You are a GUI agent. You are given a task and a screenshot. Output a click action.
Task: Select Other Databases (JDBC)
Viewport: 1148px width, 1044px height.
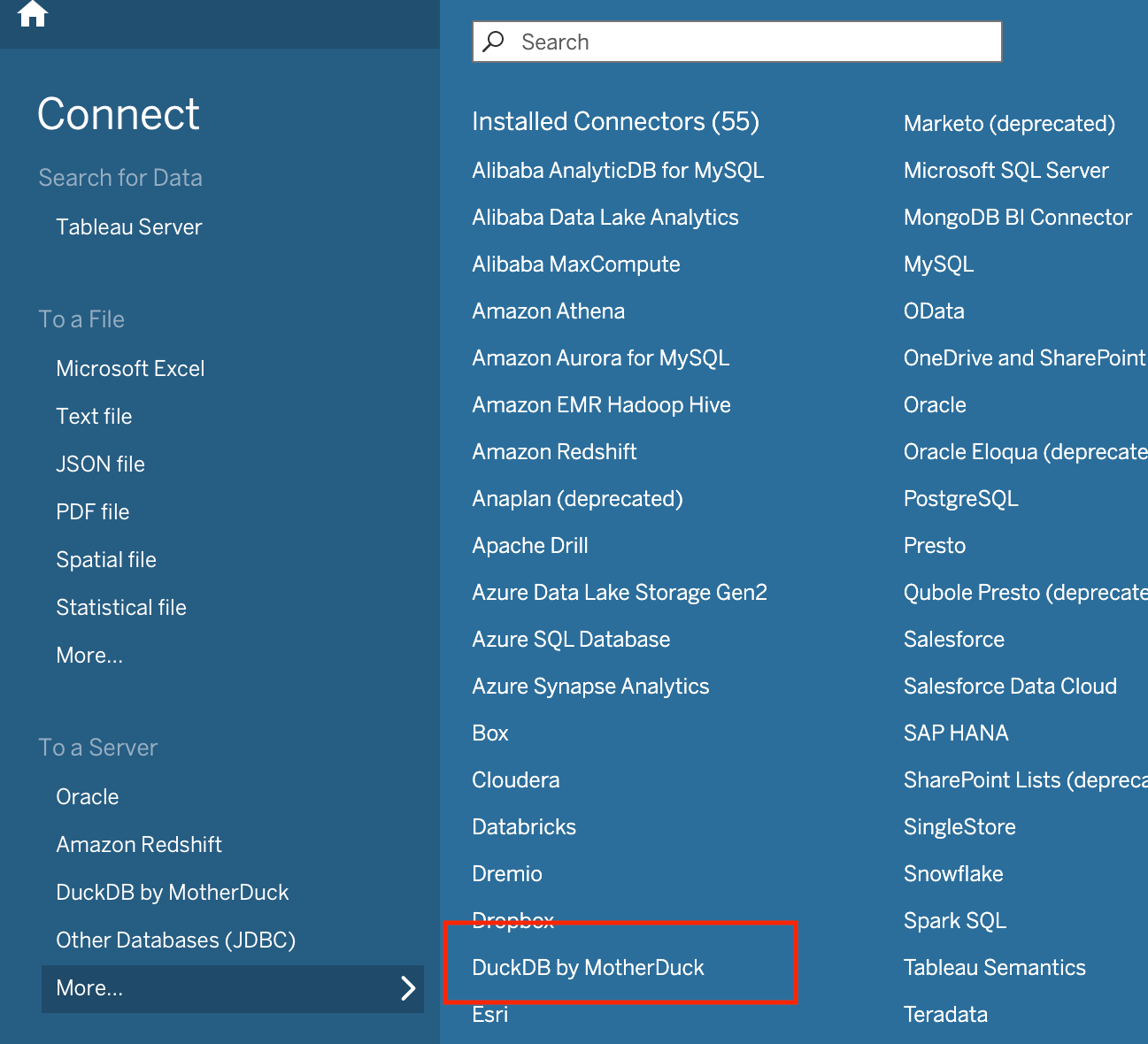176,940
